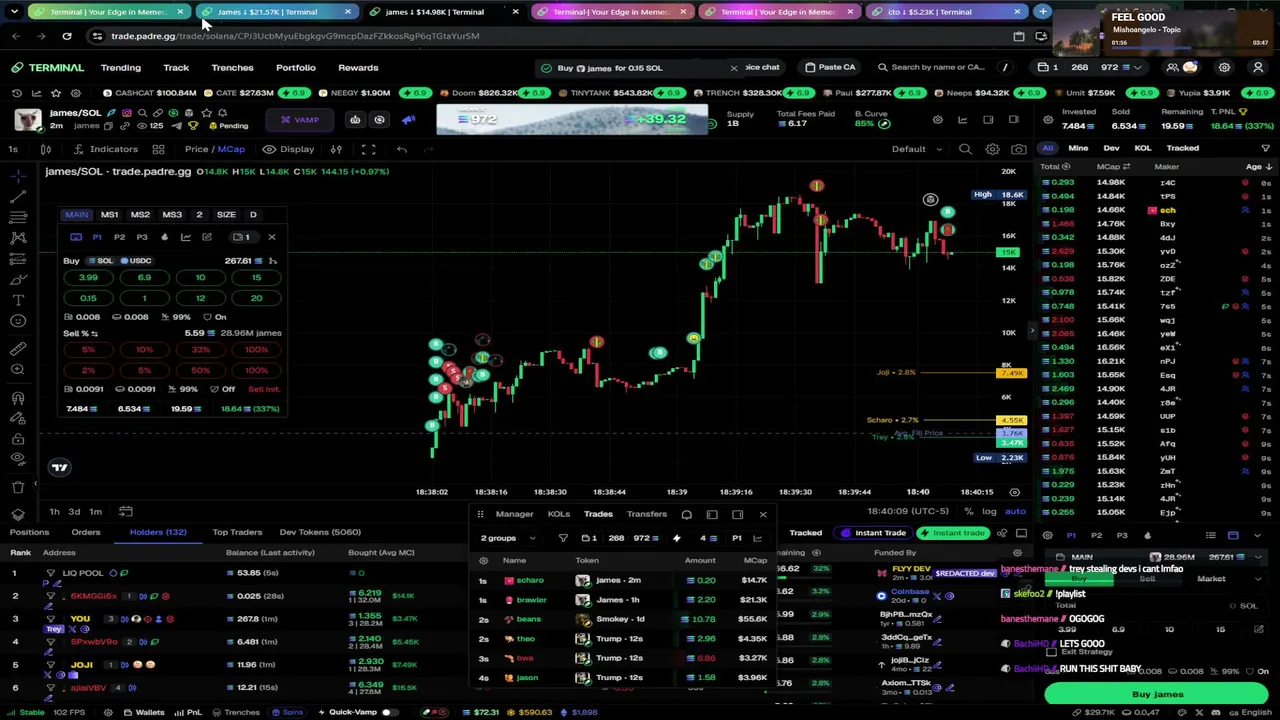Open the VAMP button

[299, 120]
